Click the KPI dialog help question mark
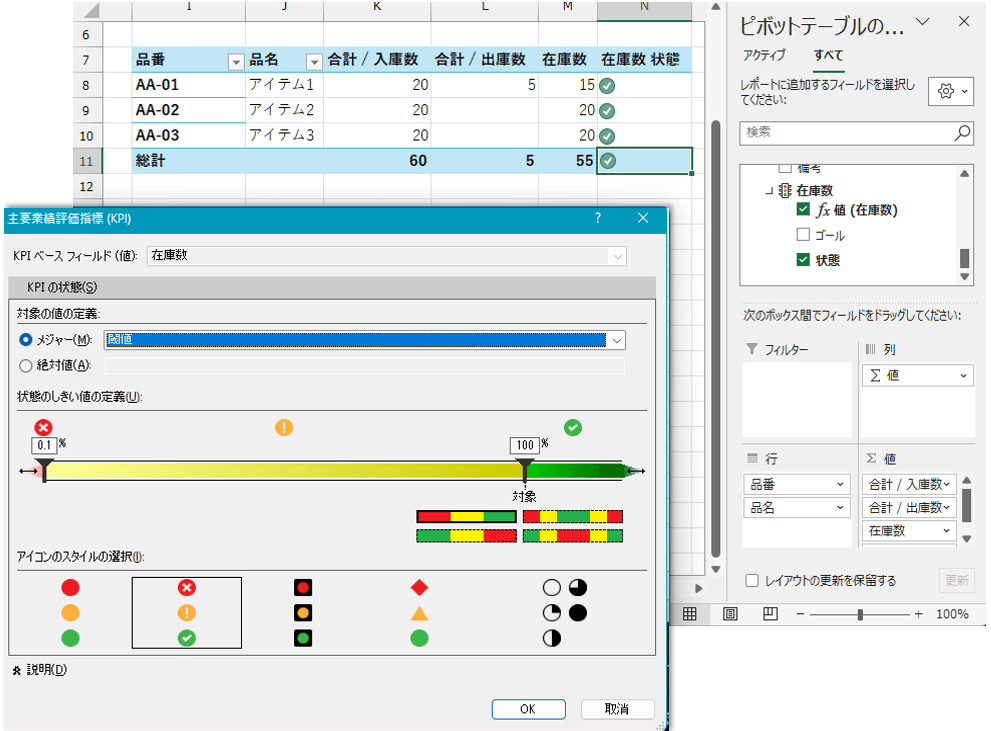 click(598, 217)
